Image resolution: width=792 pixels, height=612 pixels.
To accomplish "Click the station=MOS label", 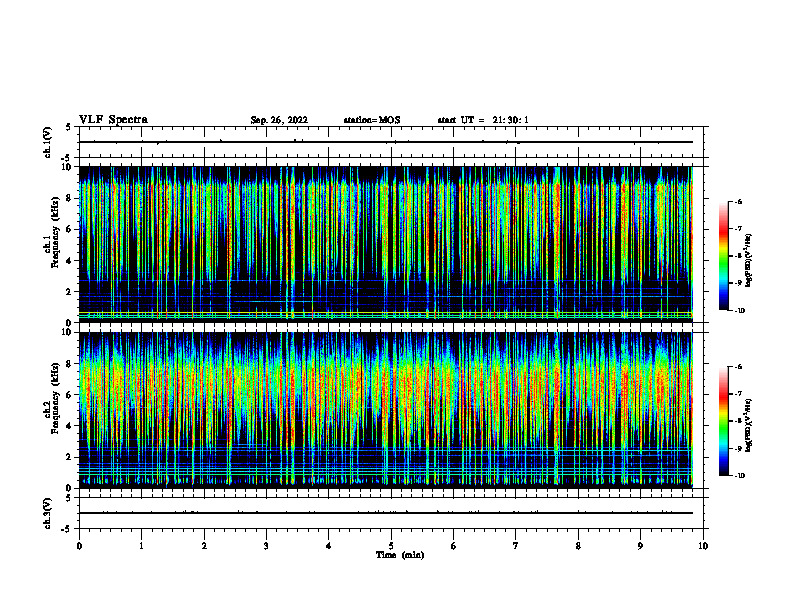I will [372, 120].
